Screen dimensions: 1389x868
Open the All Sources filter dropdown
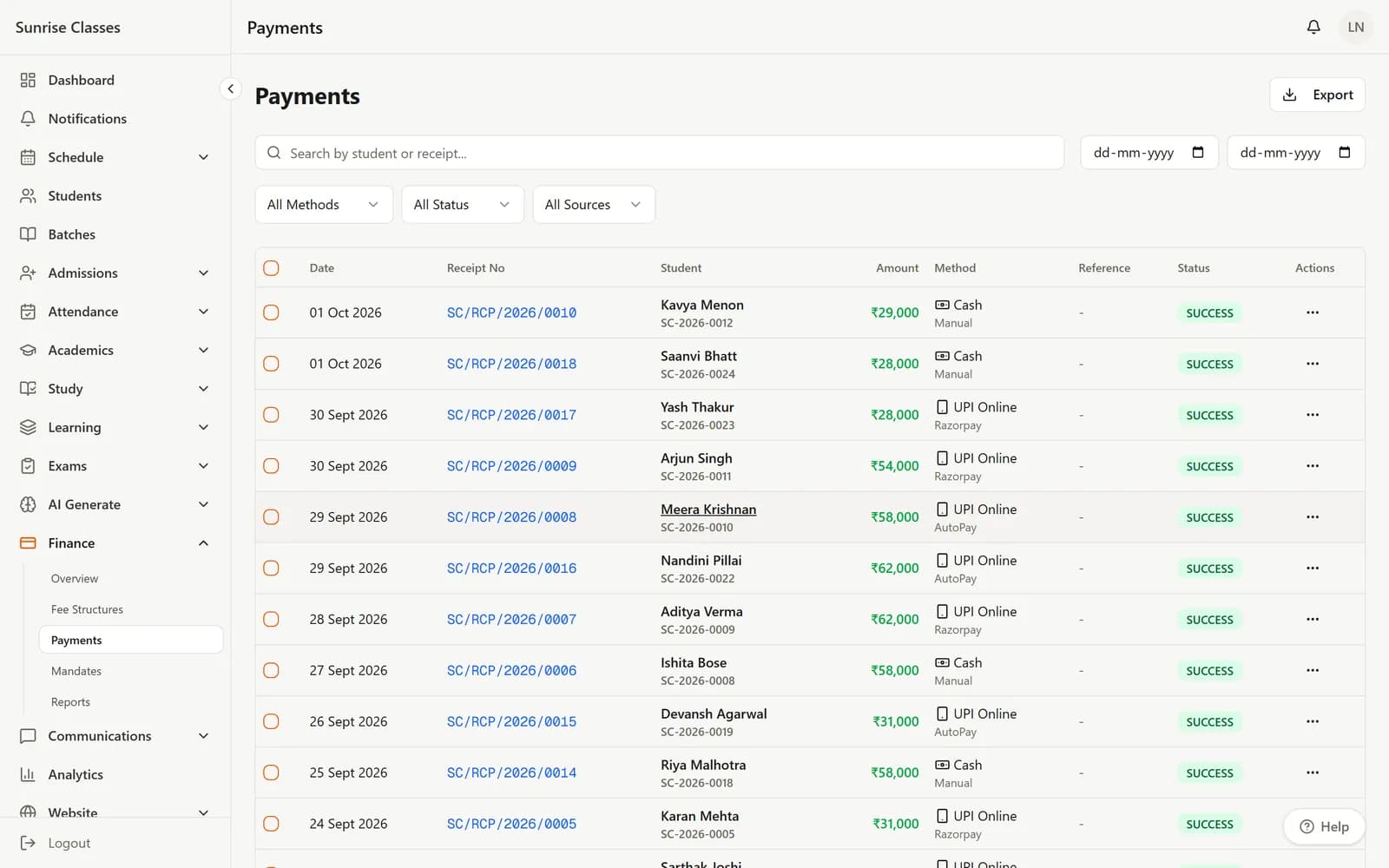[594, 205]
